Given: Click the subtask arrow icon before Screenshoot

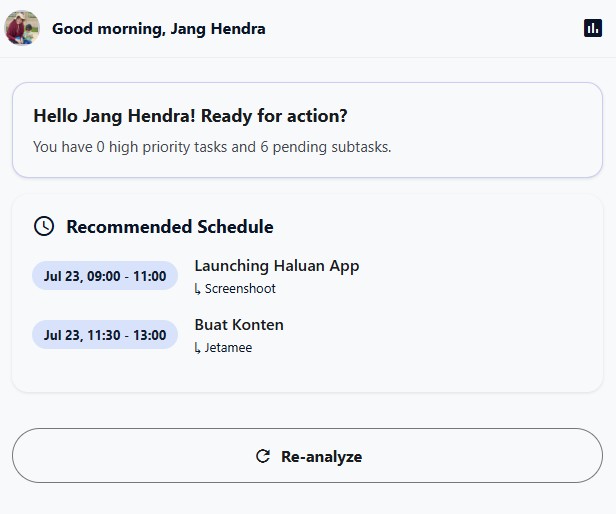Looking at the screenshot, I should point(198,290).
